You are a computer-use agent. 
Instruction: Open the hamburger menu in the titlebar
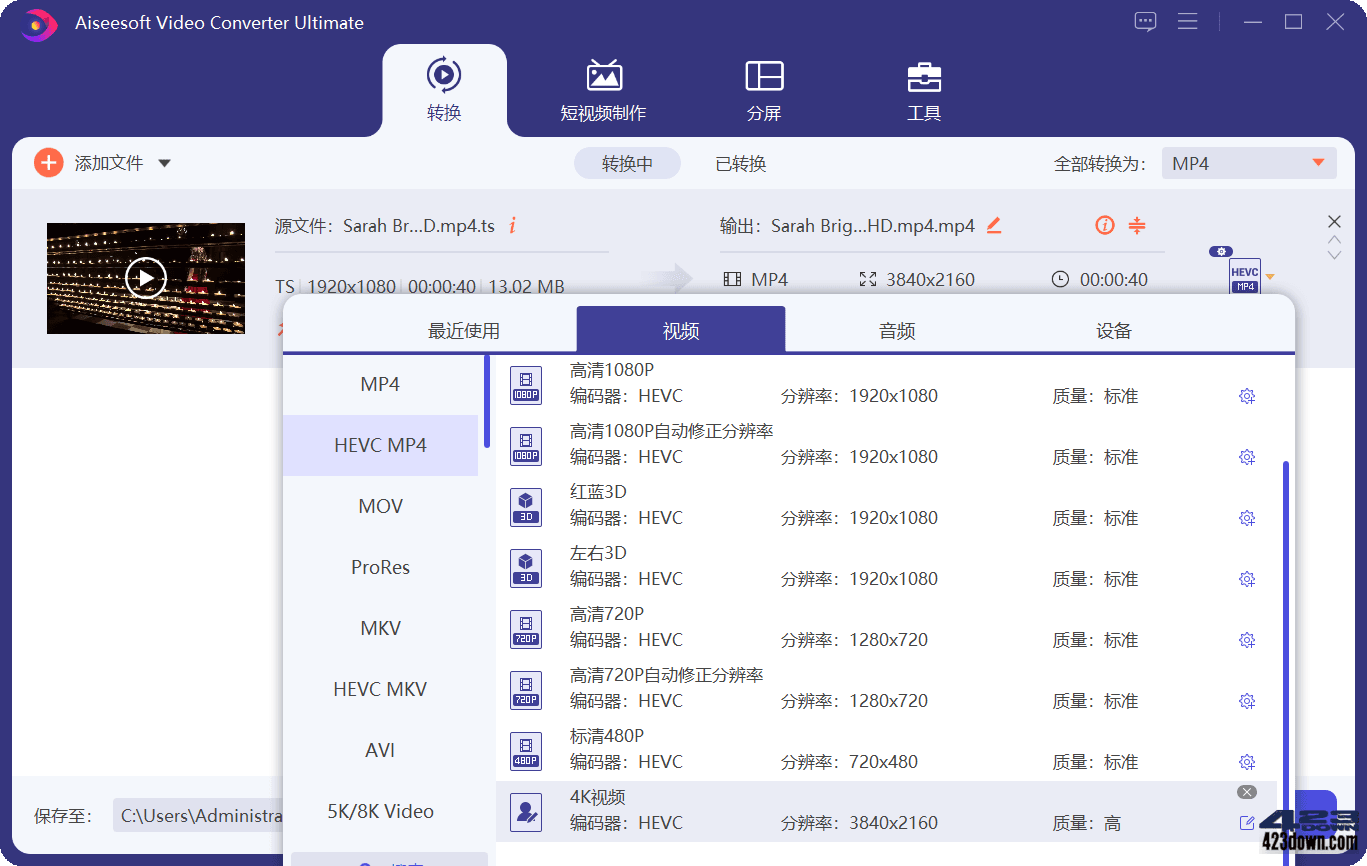1187,21
